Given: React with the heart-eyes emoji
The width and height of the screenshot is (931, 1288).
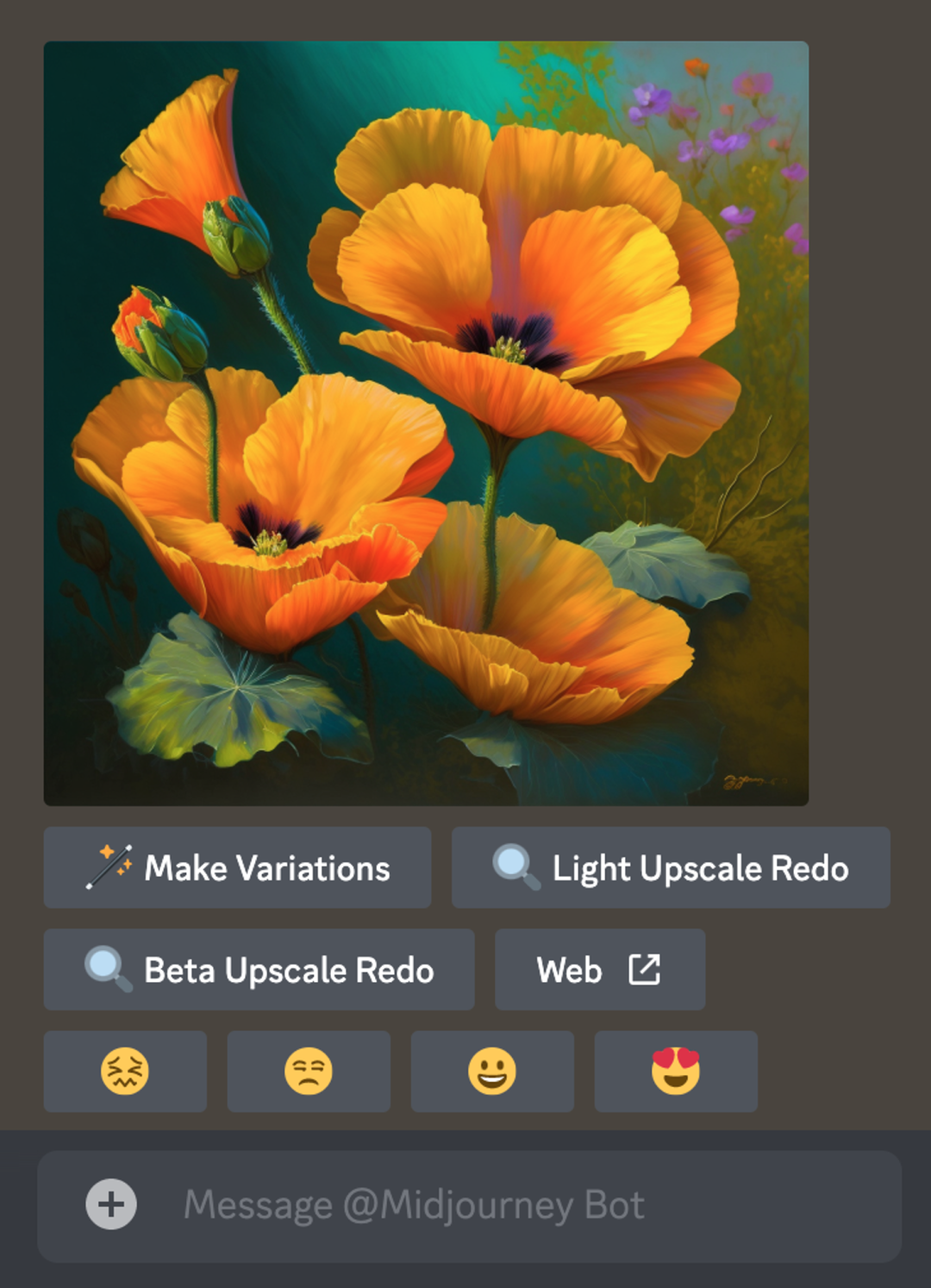Looking at the screenshot, I should tap(676, 1071).
